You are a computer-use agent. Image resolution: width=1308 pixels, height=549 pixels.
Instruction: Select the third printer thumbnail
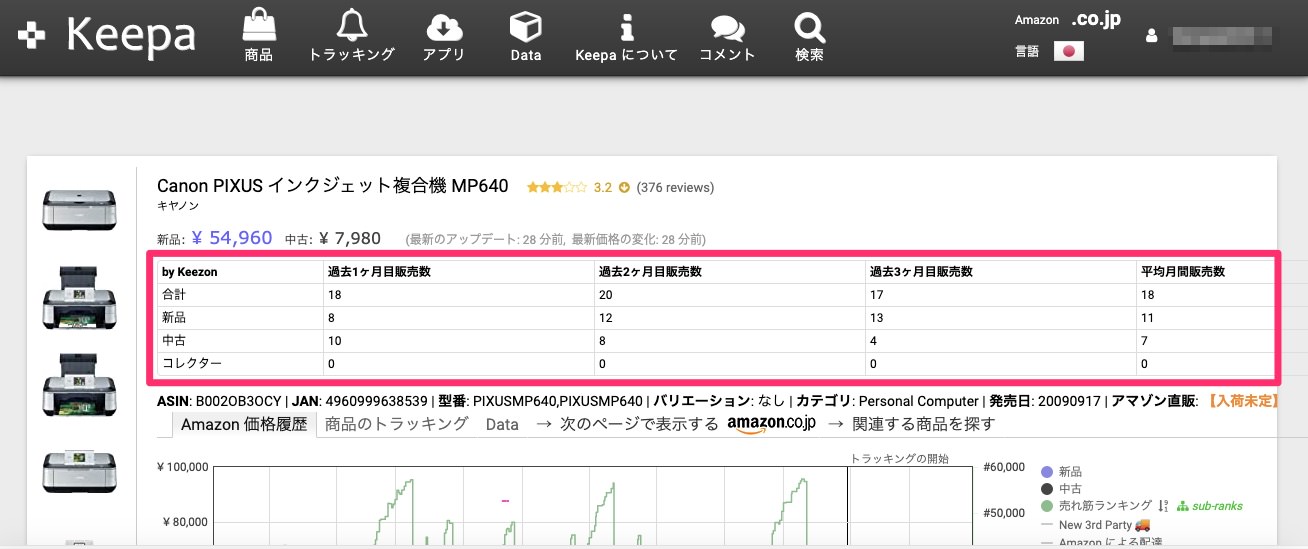tap(80, 384)
